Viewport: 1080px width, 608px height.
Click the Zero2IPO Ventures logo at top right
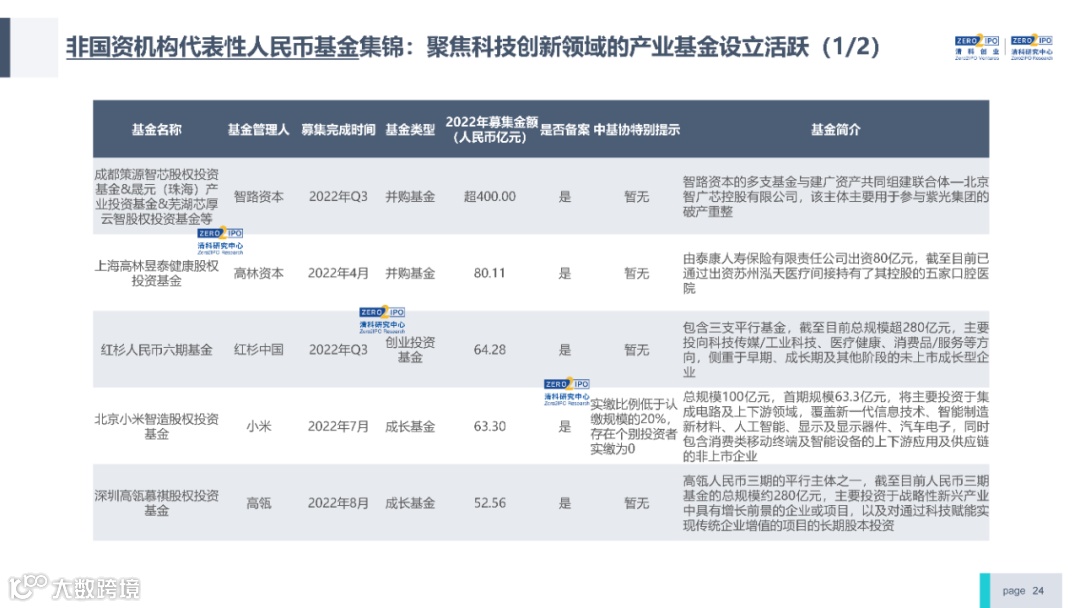click(977, 48)
